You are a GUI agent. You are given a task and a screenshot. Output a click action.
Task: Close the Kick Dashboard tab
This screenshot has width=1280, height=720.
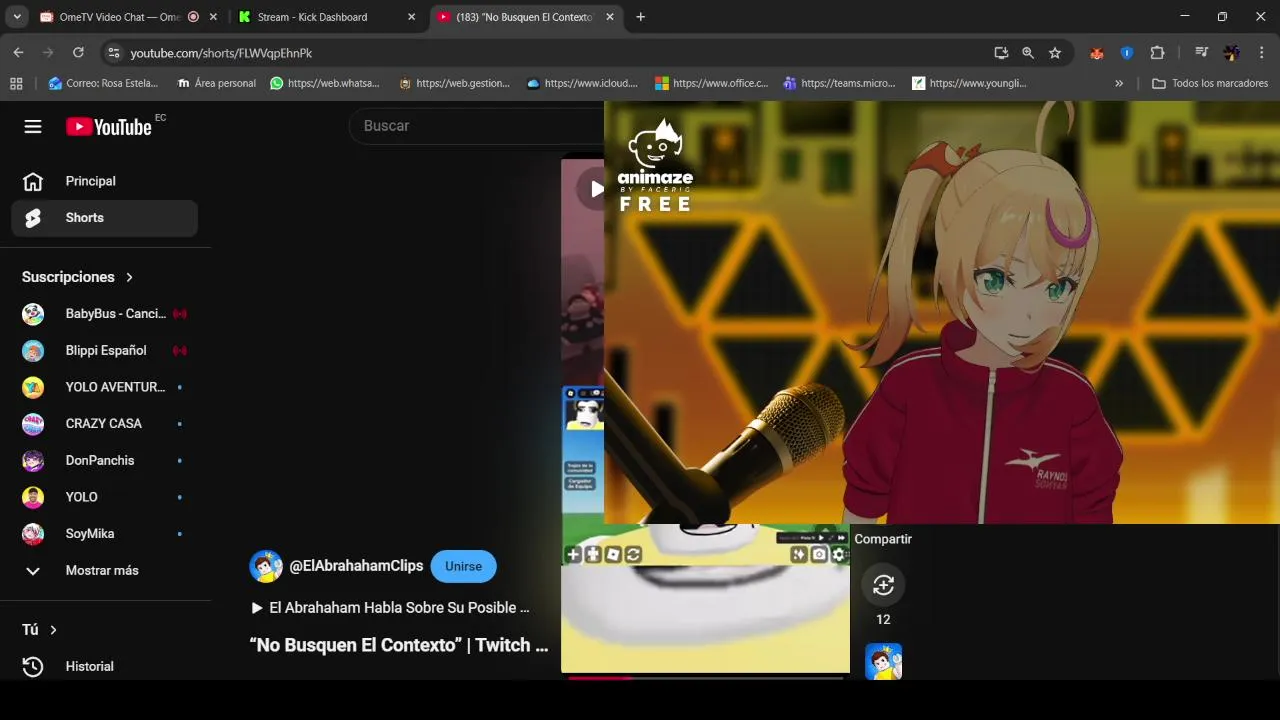[x=412, y=17]
